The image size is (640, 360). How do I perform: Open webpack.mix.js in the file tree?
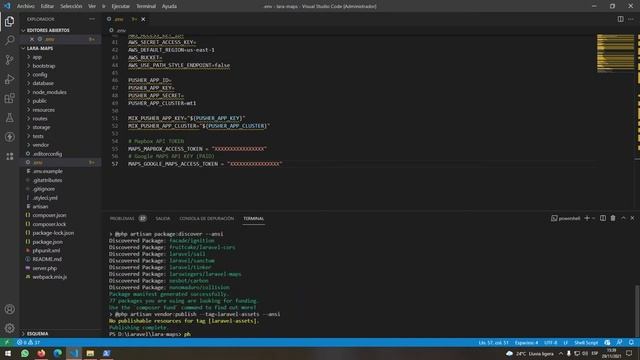(x=60, y=277)
